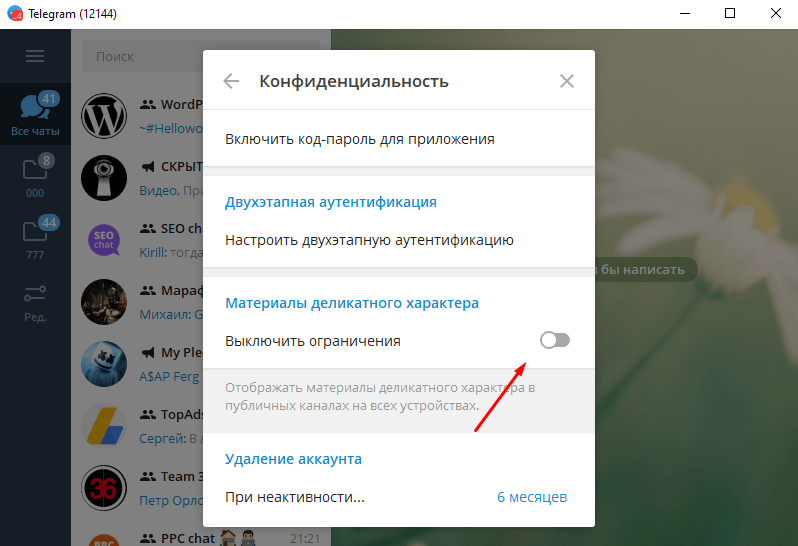Click the Kirill message preview in SEO chat
Image resolution: width=798 pixels, height=546 pixels.
[171, 252]
